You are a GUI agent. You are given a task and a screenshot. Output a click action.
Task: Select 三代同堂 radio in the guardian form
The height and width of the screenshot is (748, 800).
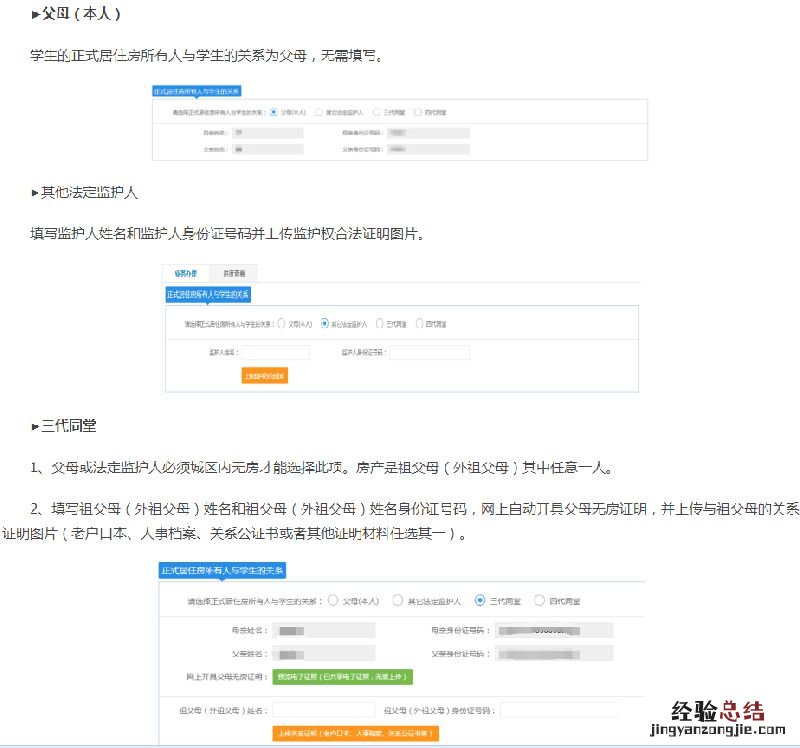point(380,324)
